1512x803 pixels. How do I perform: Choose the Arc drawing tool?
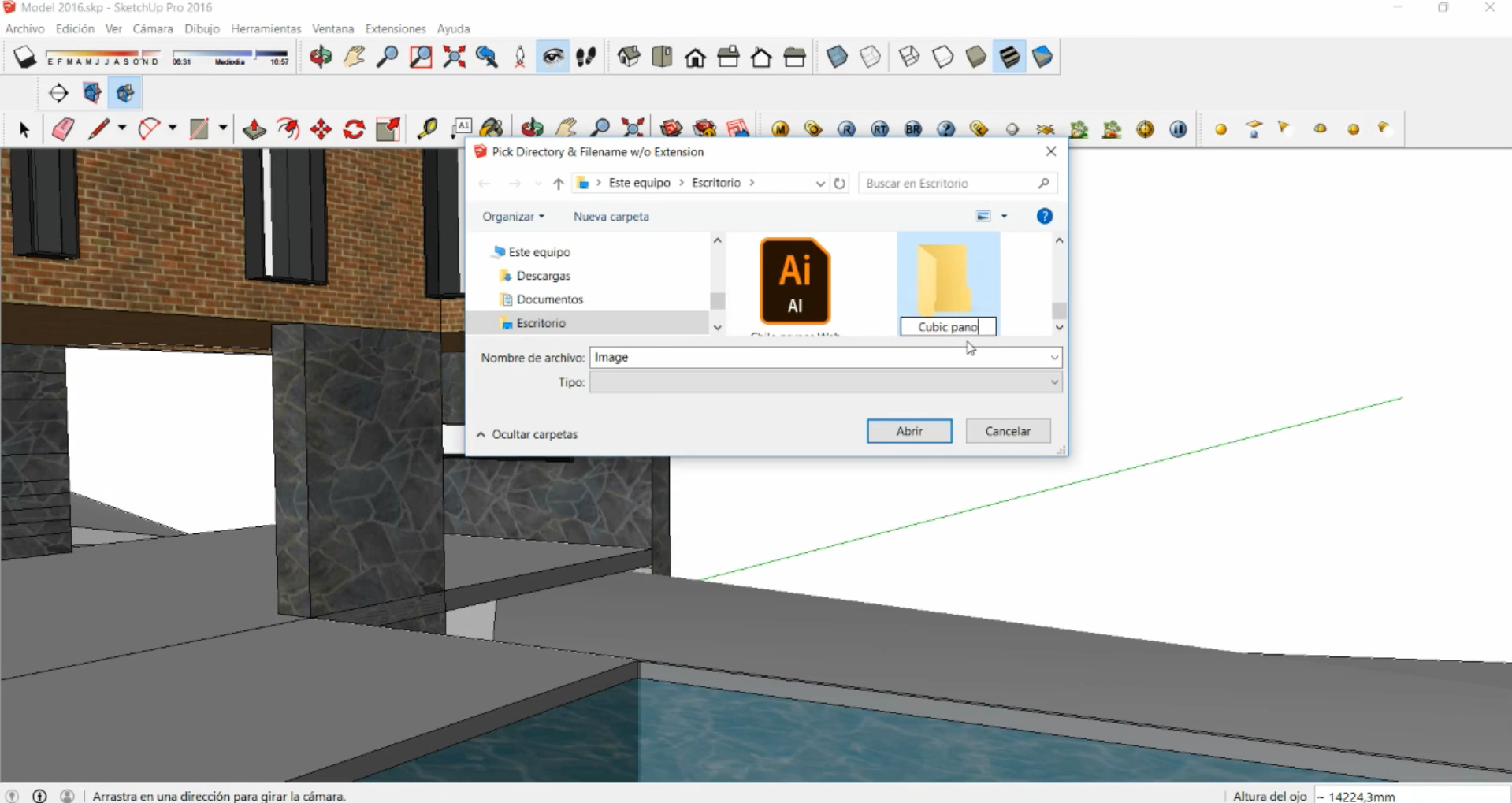149,129
